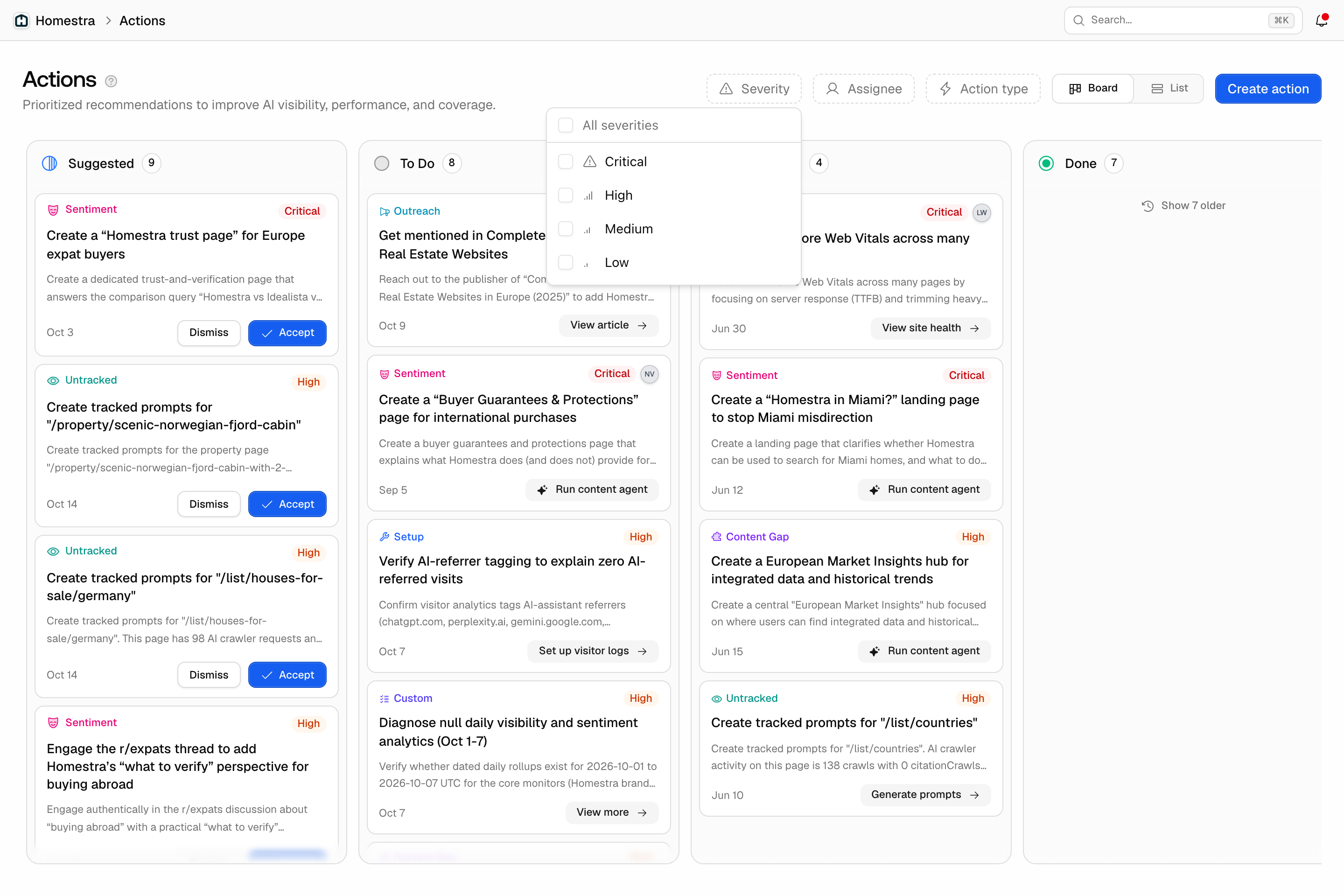Click Untracked eye icon on houses-for-sale/germany card
This screenshot has width=1344, height=896.
(x=53, y=552)
